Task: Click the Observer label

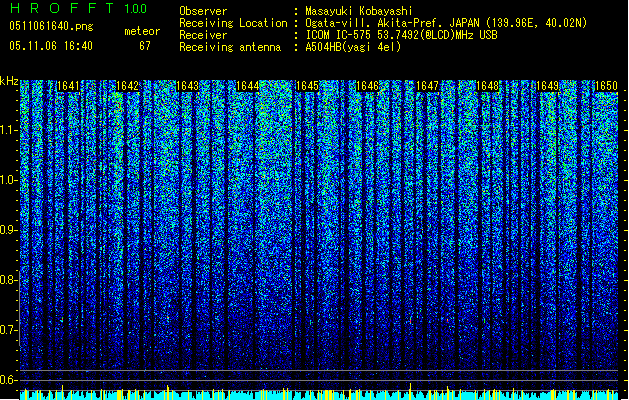Action: point(203,11)
